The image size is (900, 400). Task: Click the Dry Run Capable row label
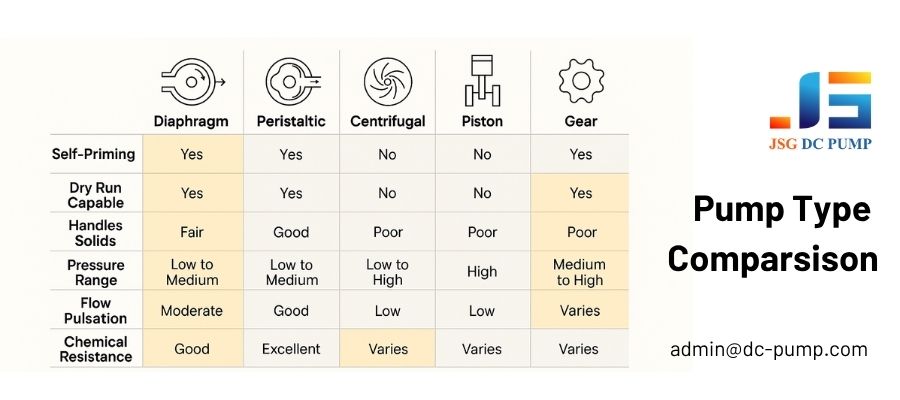pyautogui.click(x=96, y=195)
